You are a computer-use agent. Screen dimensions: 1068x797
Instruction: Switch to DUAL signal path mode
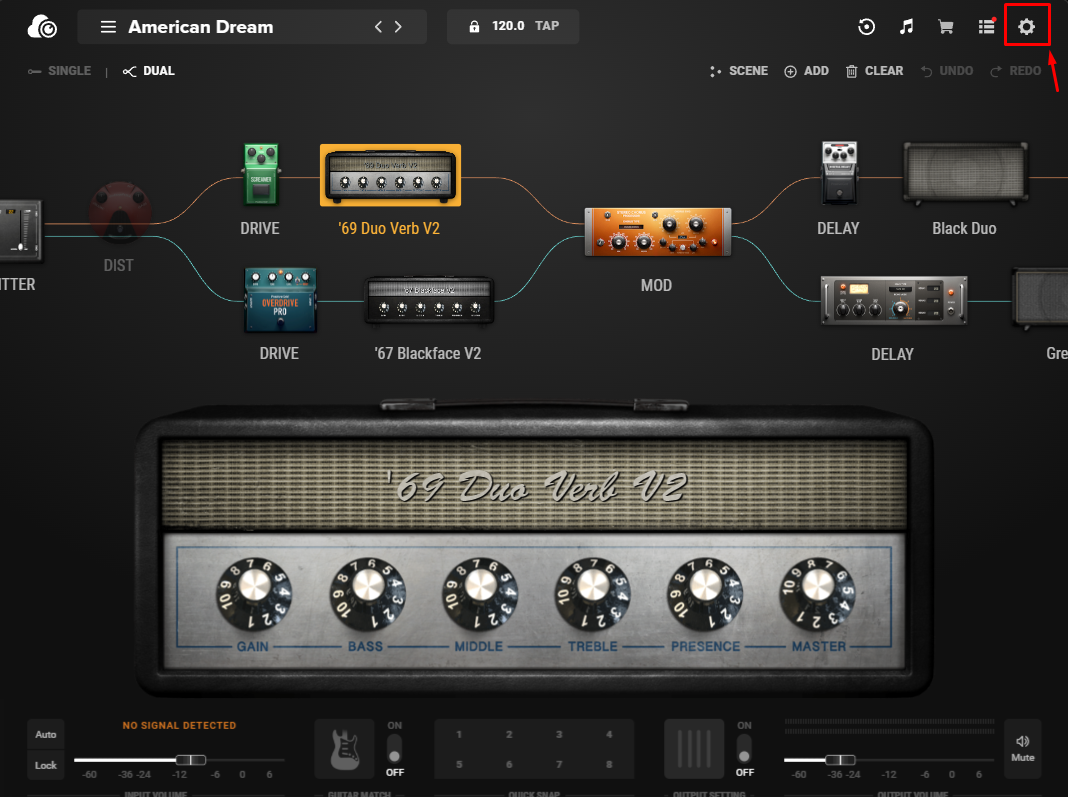[148, 71]
